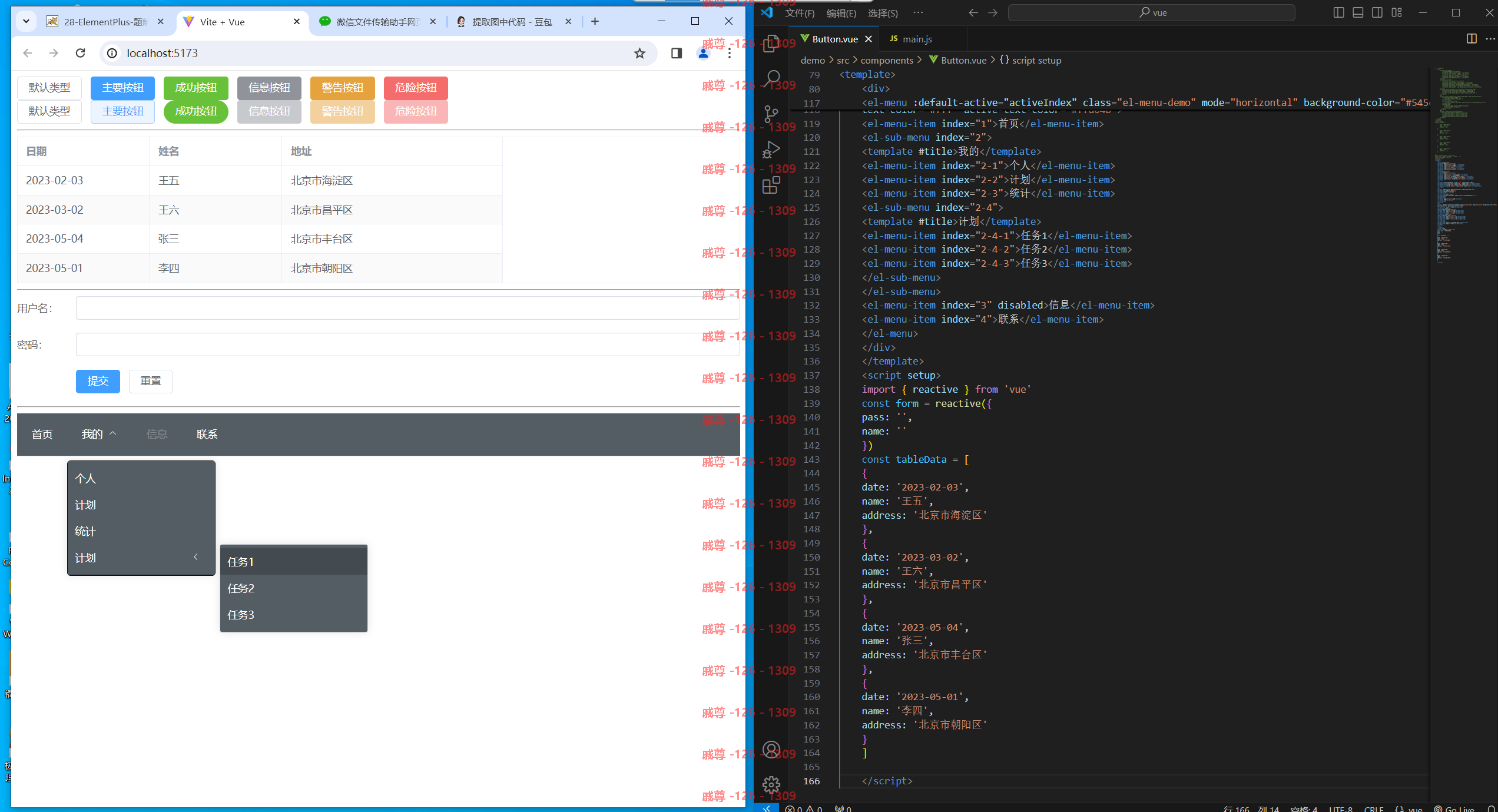
Task: View site information for localhost:5173
Action: click(112, 53)
